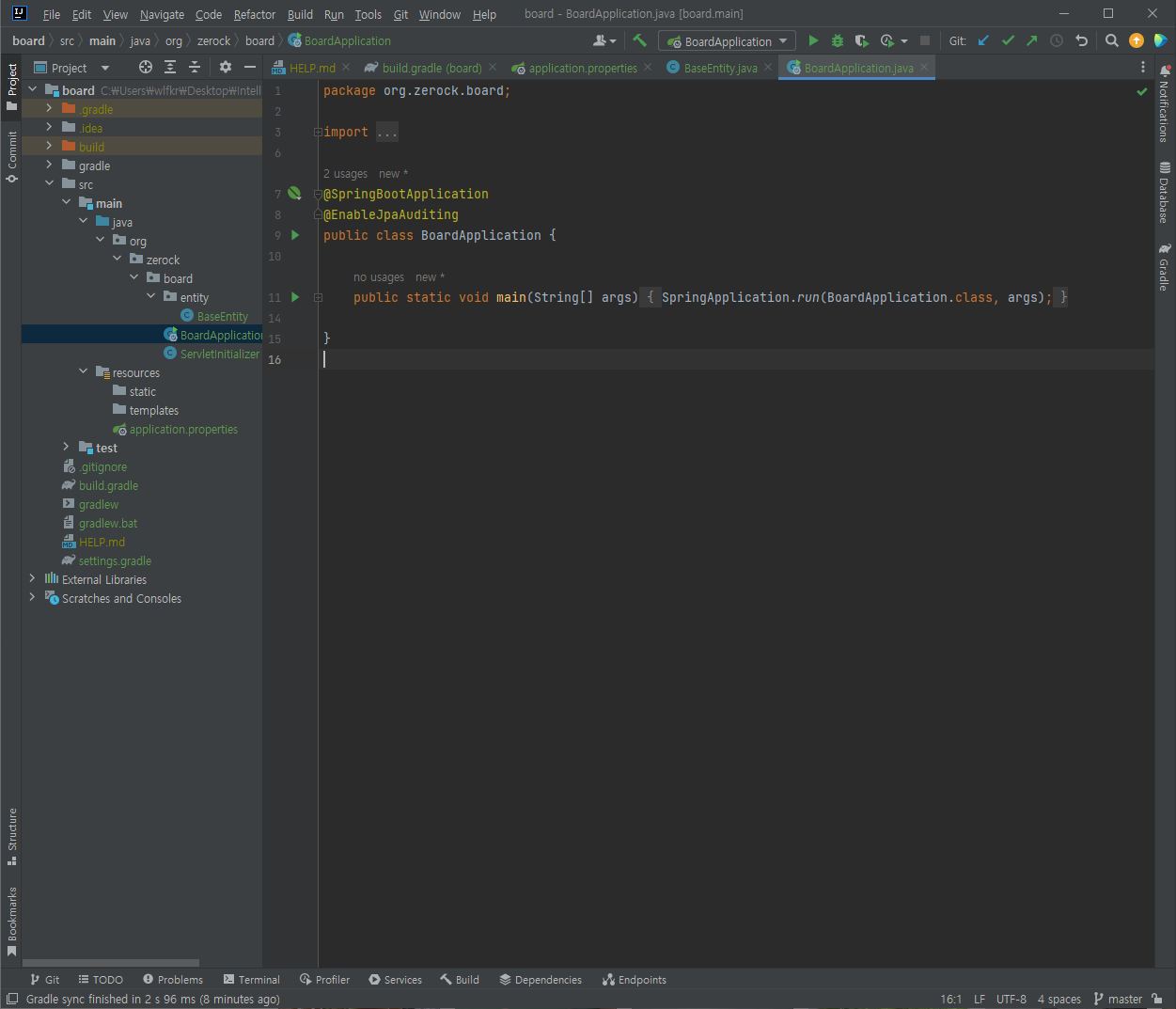Click the zerock breadcrumb in navigation bar
1176x1009 pixels.
point(213,40)
